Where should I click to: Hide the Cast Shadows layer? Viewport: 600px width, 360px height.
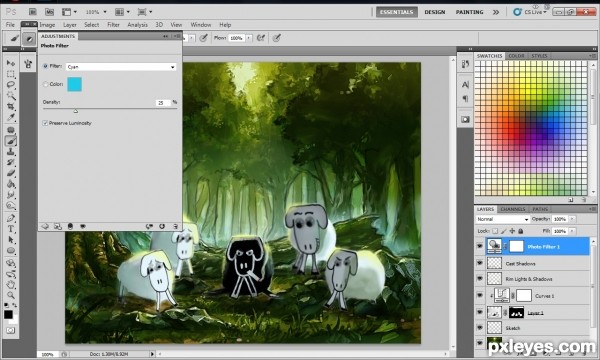pyautogui.click(x=479, y=263)
